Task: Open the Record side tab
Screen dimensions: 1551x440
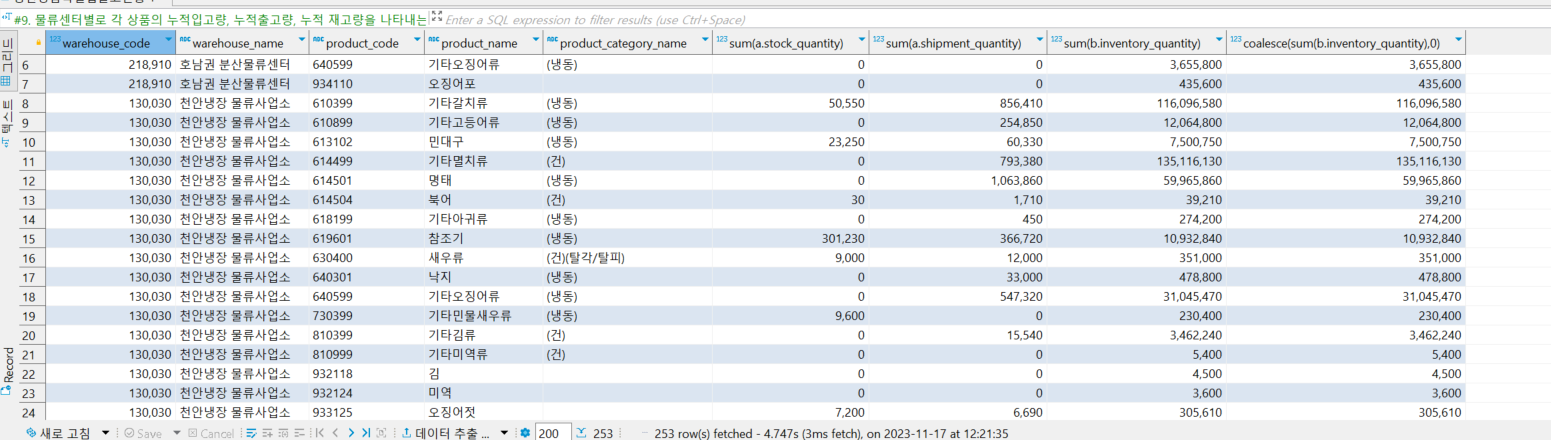Action: click(x=8, y=369)
